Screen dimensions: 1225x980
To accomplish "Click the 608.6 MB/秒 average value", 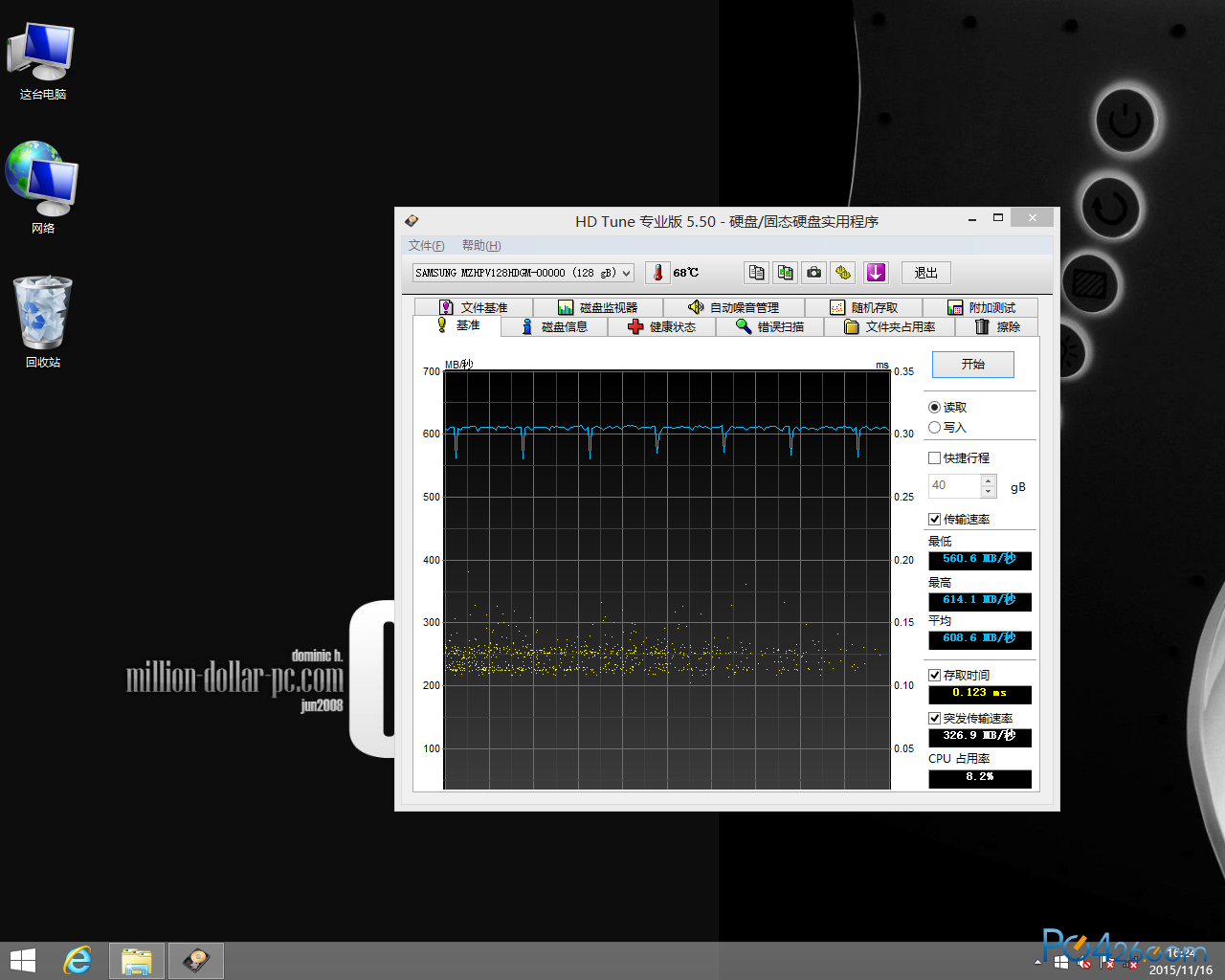I will 980,639.
